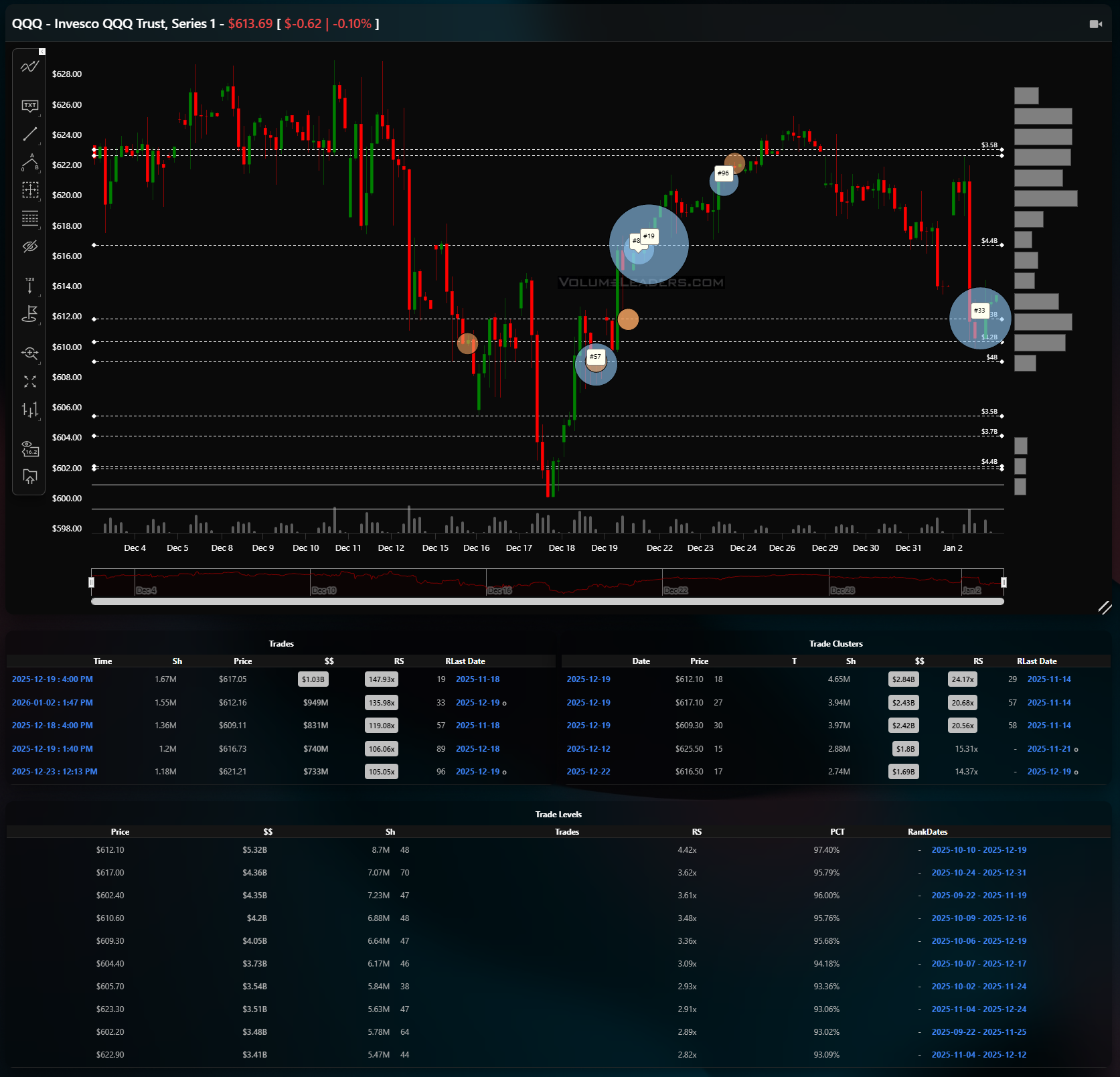Click the orange circle near Dec 16
This screenshot has width=1120, height=1077.
[x=467, y=343]
